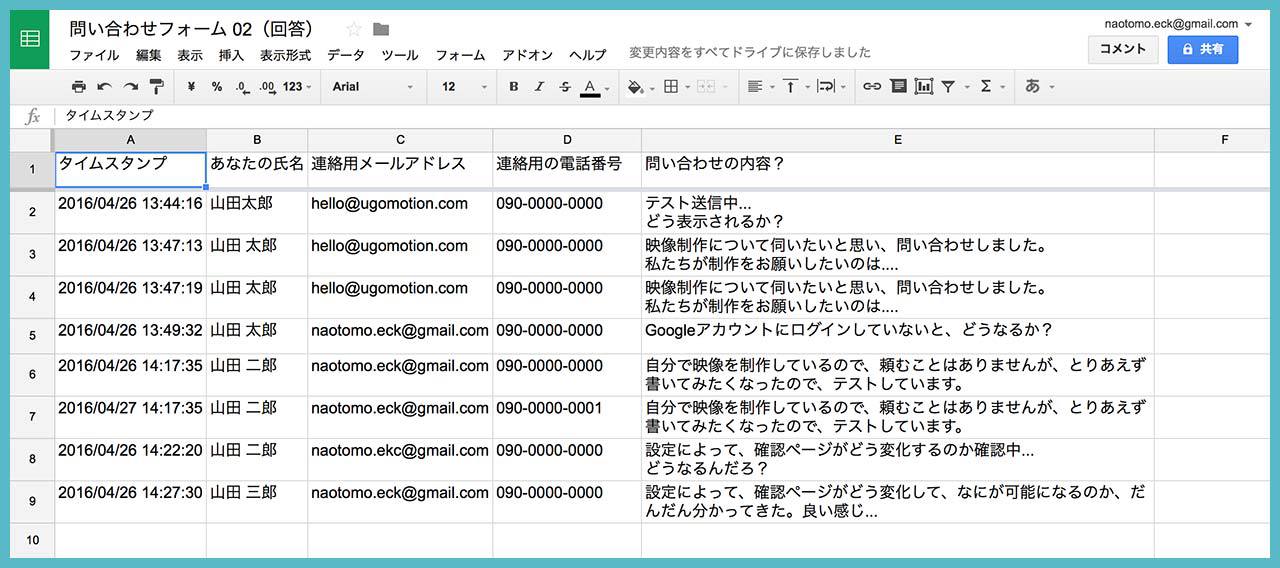Viewport: 1280px width, 568px height.
Task: Select cell with naotomo.ekc@gmail.com
Action: click(x=400, y=459)
